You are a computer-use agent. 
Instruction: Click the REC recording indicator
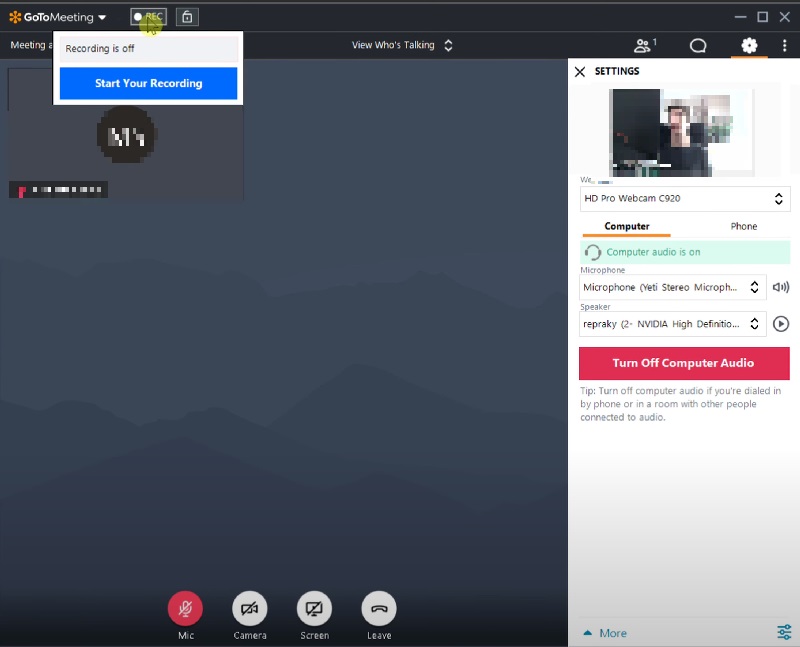(x=147, y=16)
